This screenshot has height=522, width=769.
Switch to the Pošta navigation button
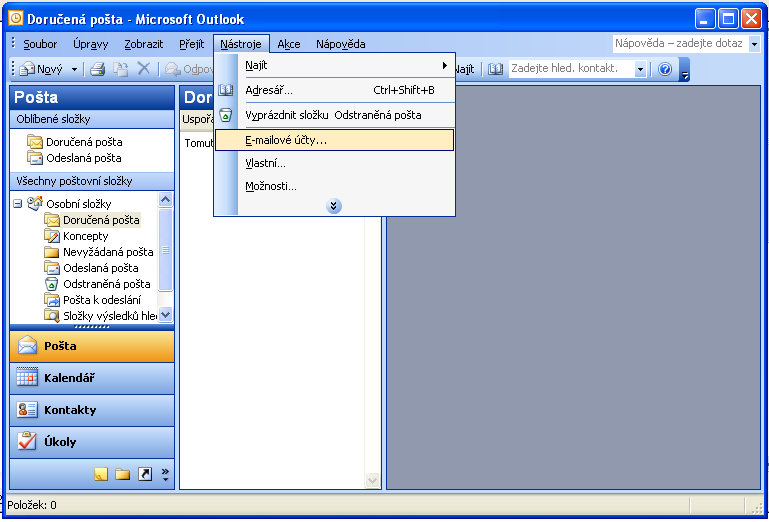coord(92,346)
